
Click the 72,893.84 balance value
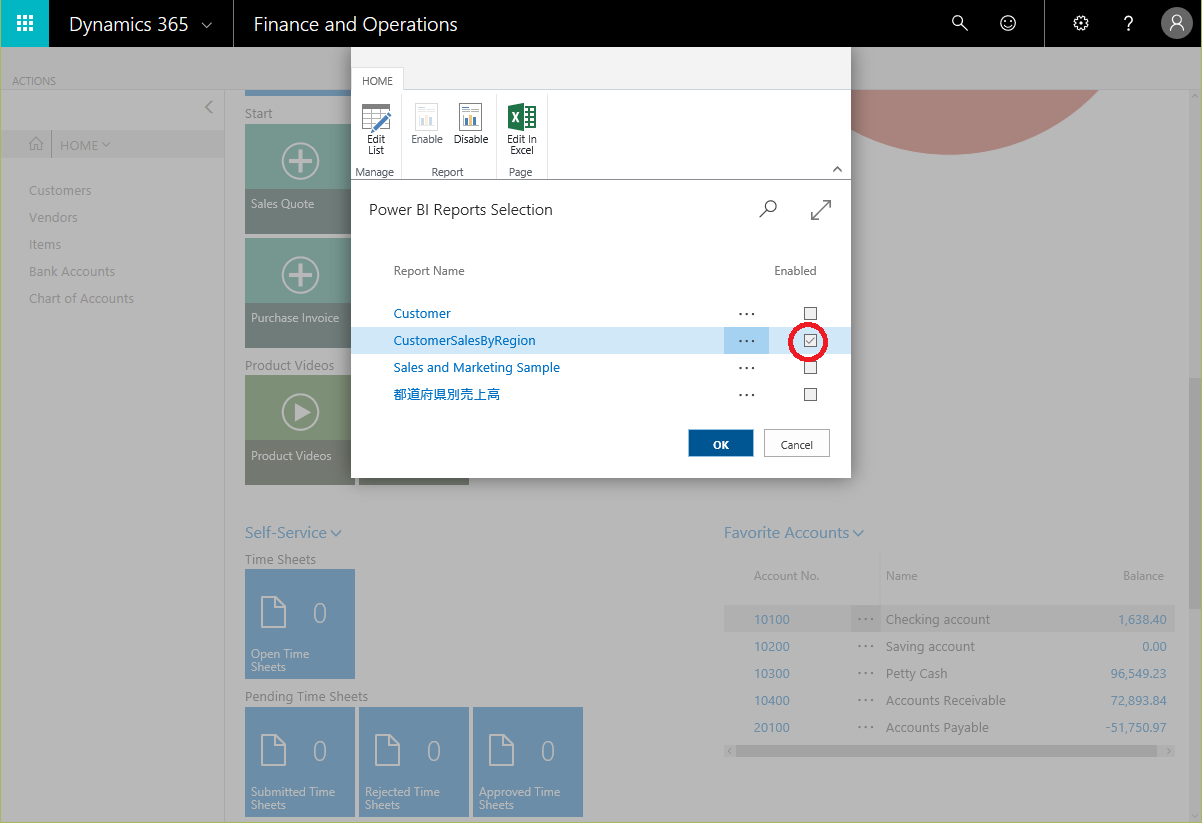click(1138, 701)
